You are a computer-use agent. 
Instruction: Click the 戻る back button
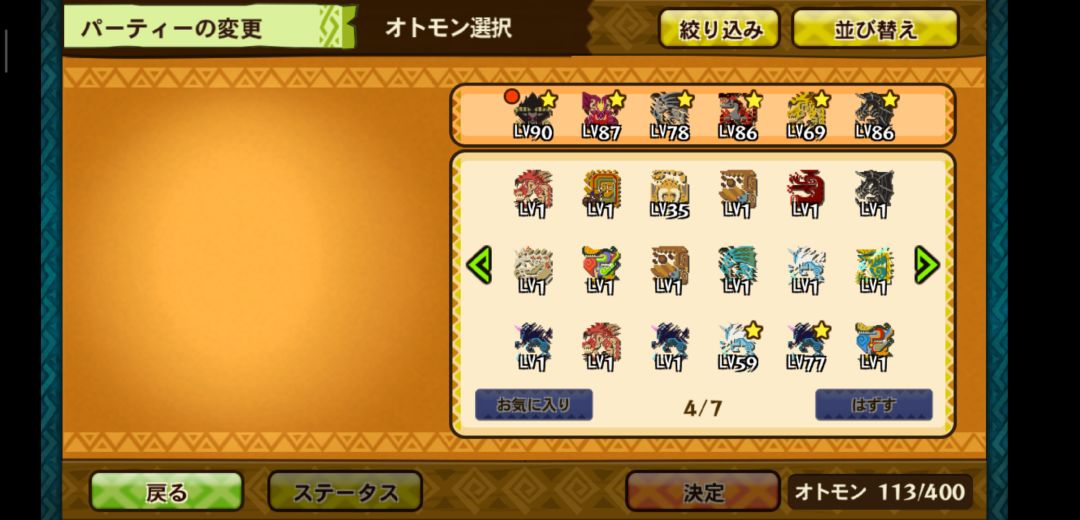167,492
